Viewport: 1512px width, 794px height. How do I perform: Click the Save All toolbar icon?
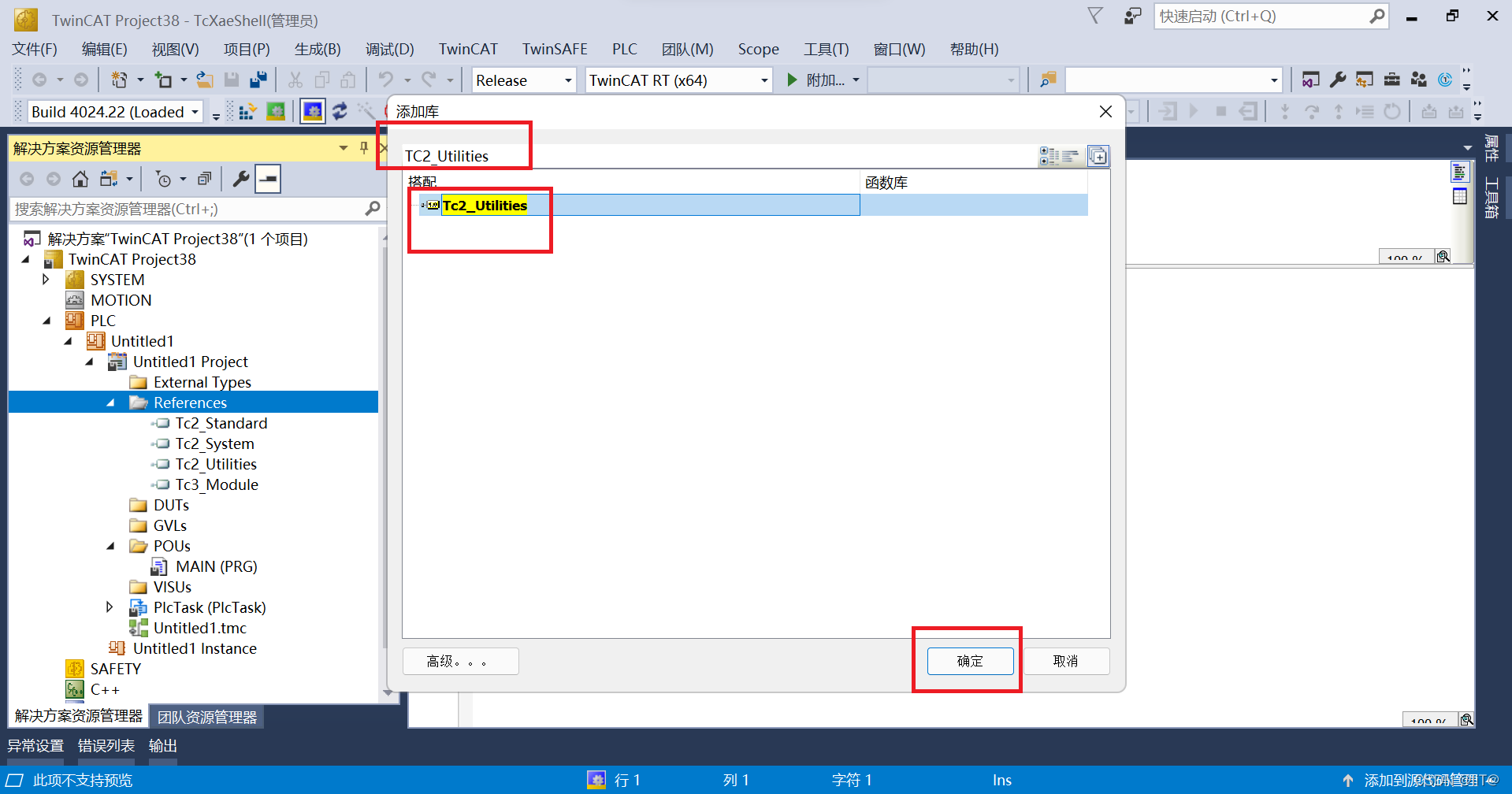[258, 80]
